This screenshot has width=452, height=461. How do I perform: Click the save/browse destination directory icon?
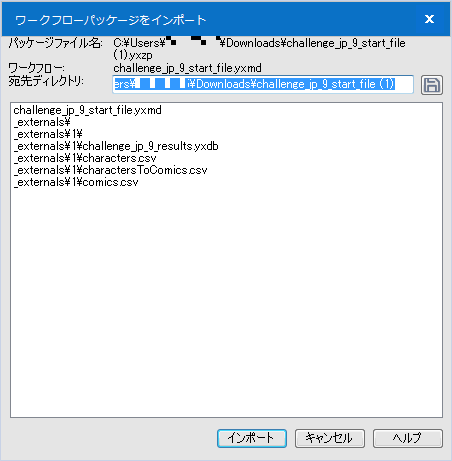pyautogui.click(x=432, y=85)
